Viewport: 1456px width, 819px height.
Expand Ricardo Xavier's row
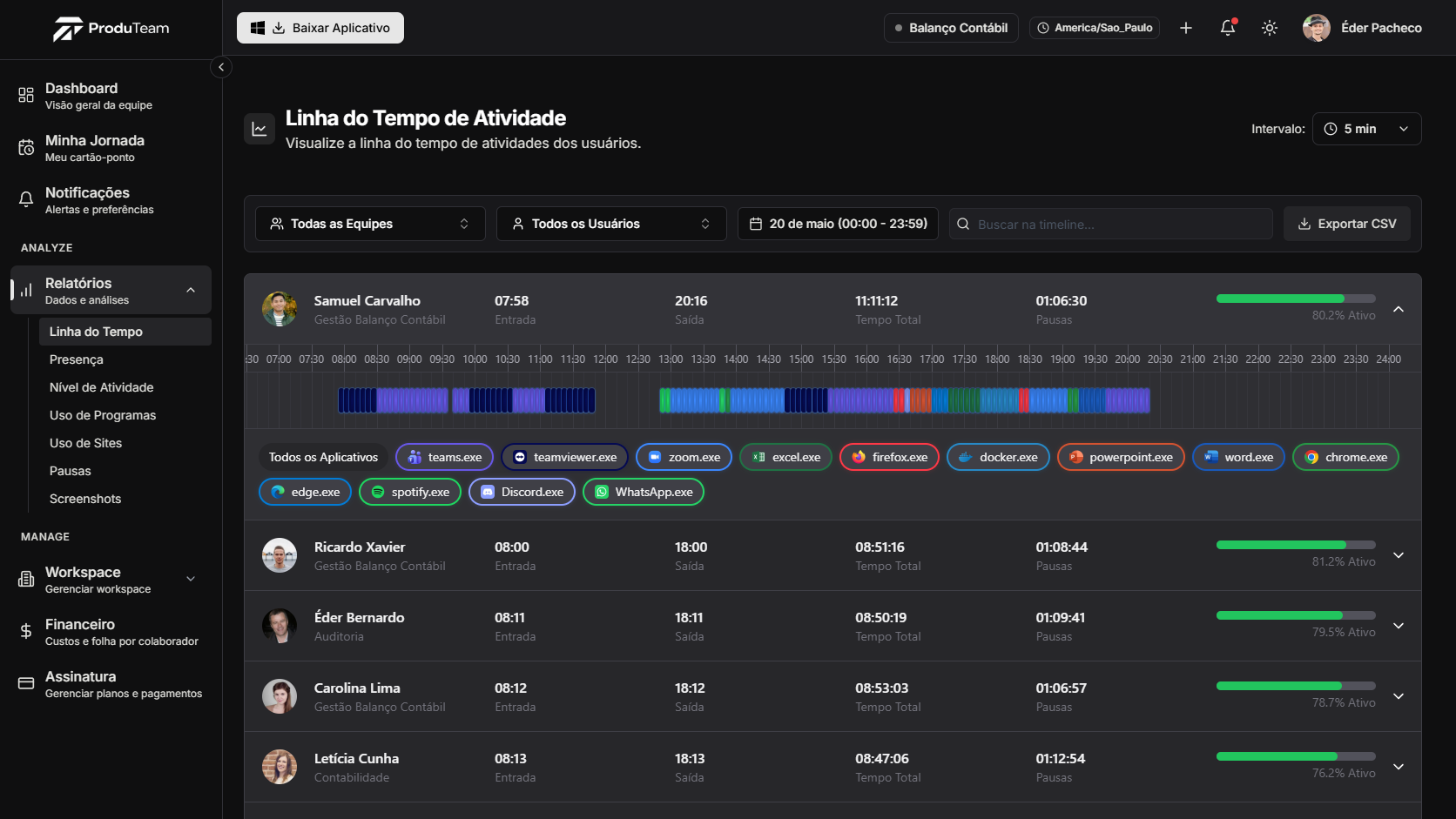click(1399, 555)
